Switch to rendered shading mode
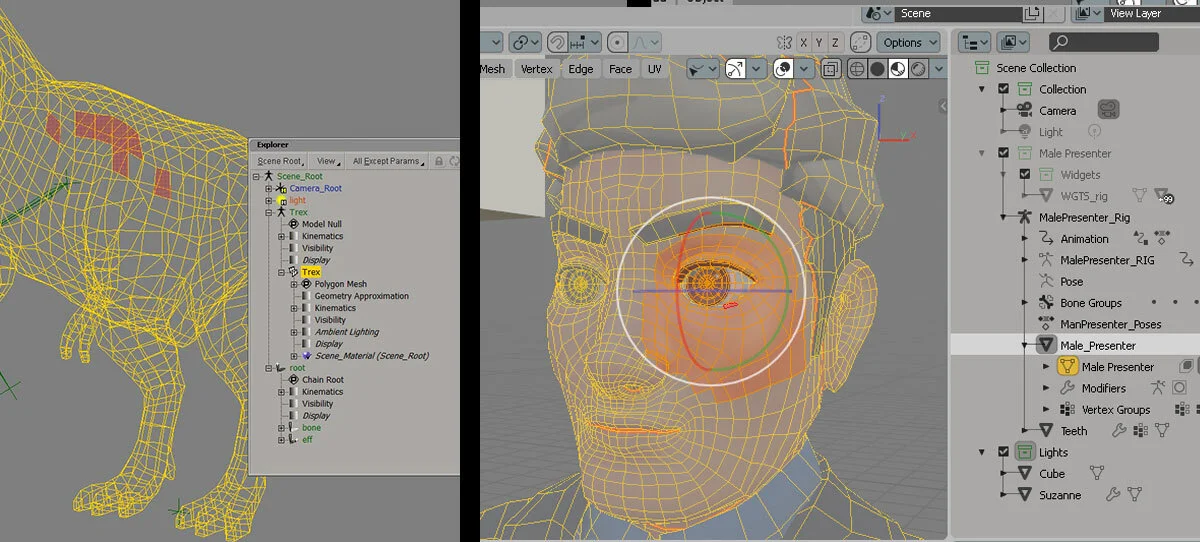The height and width of the screenshot is (542, 1200). (x=917, y=69)
